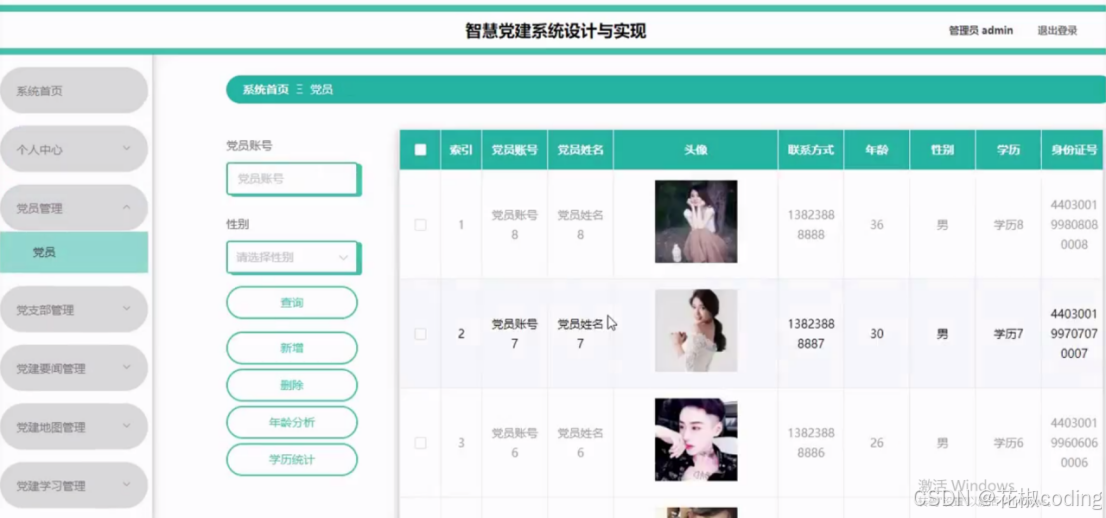
Task: Open avatar thumbnail in row 2
Action: click(x=695, y=330)
